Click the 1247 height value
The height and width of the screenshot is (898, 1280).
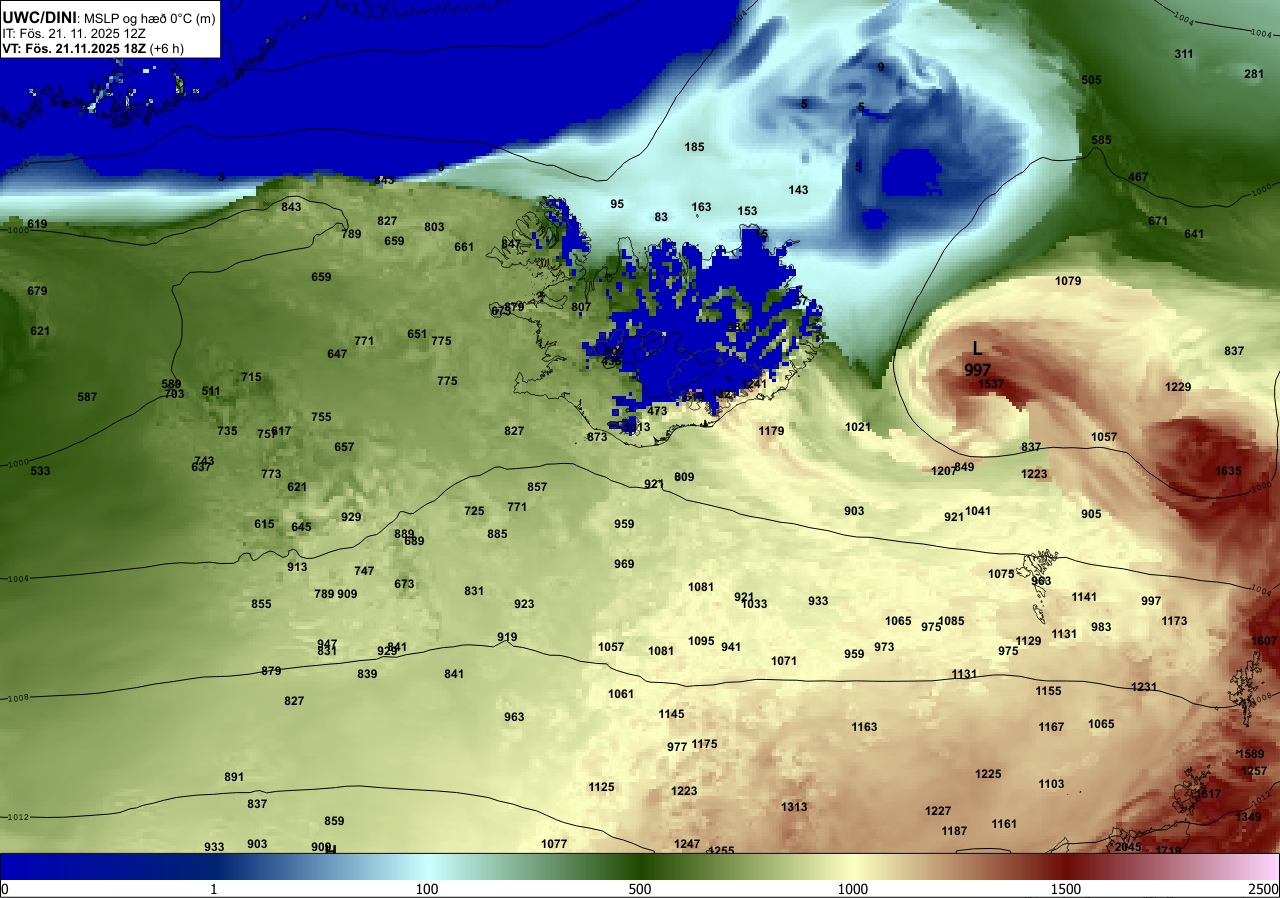tap(687, 844)
